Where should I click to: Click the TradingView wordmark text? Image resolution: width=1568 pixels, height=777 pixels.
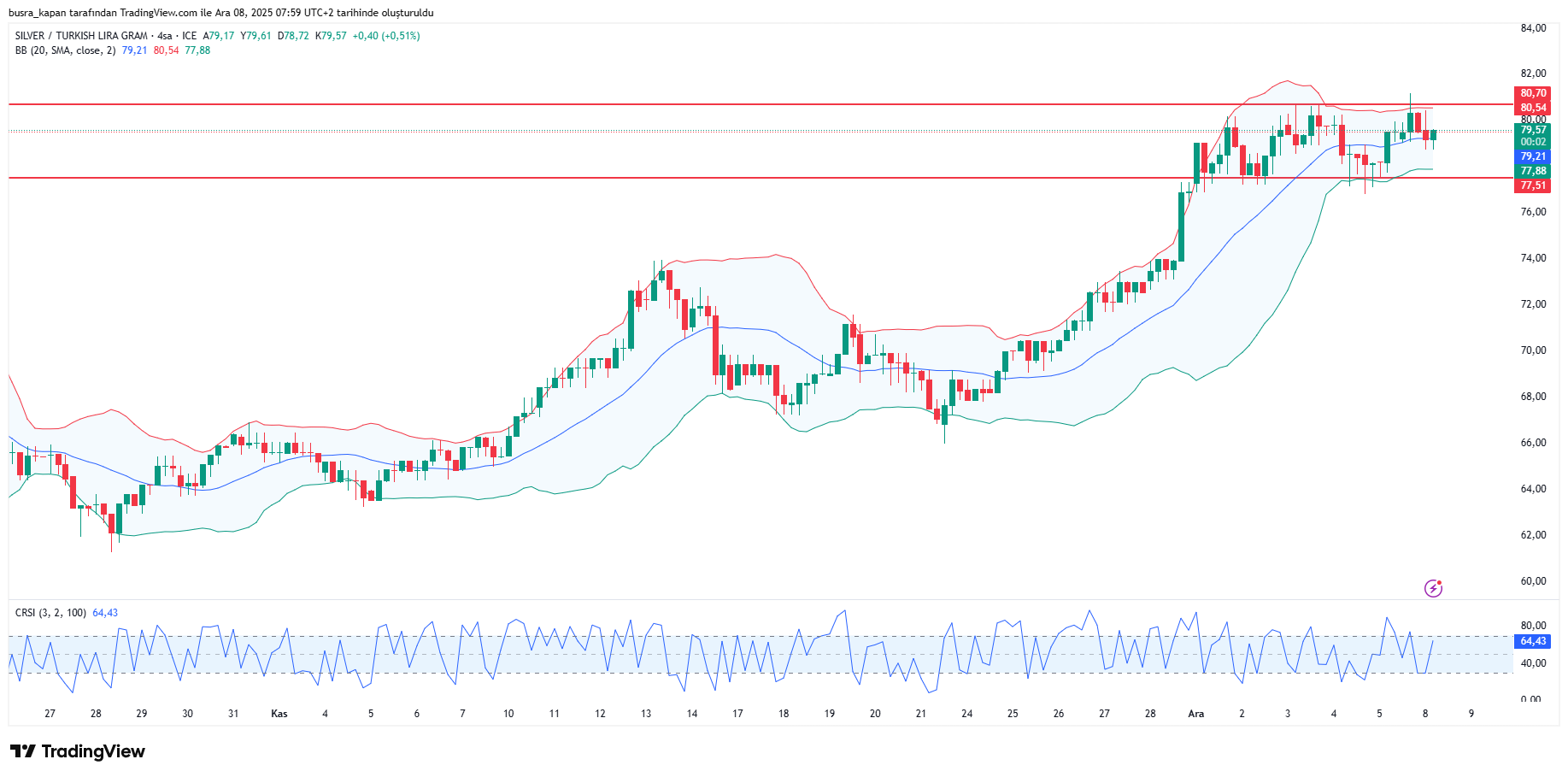point(93,751)
